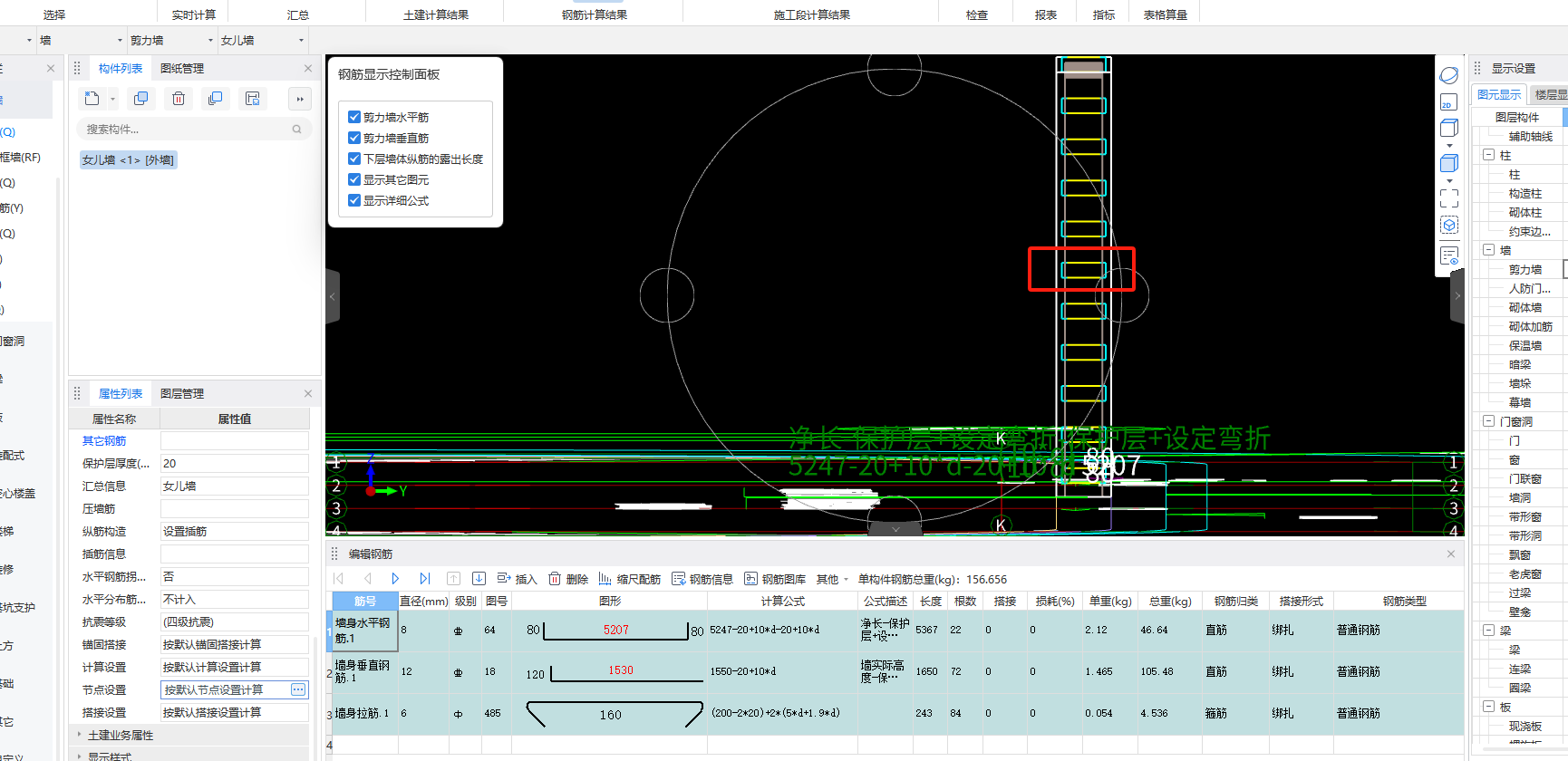The width and height of the screenshot is (1568, 761).
Task: Click the save component archive icon
Action: 253,99
